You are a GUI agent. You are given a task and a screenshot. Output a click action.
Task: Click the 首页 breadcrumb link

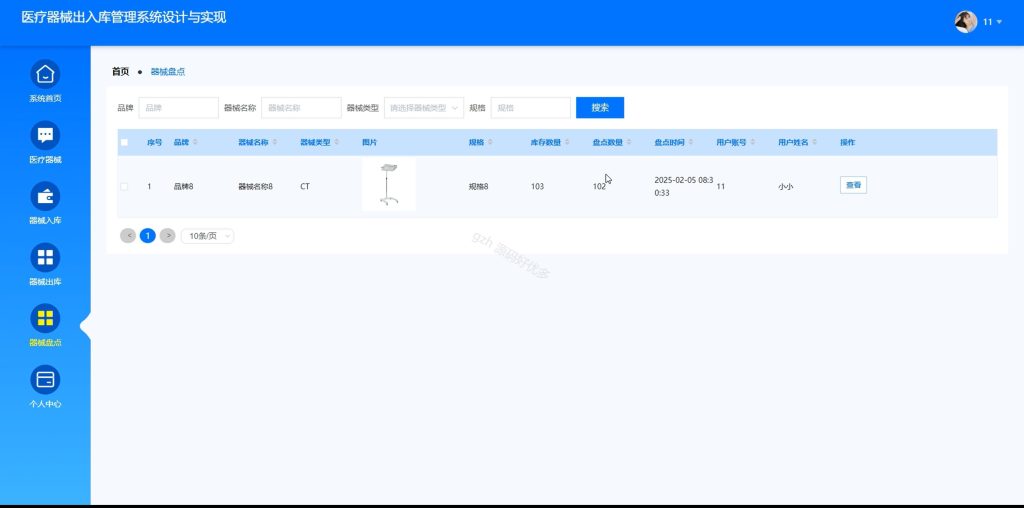(x=120, y=72)
